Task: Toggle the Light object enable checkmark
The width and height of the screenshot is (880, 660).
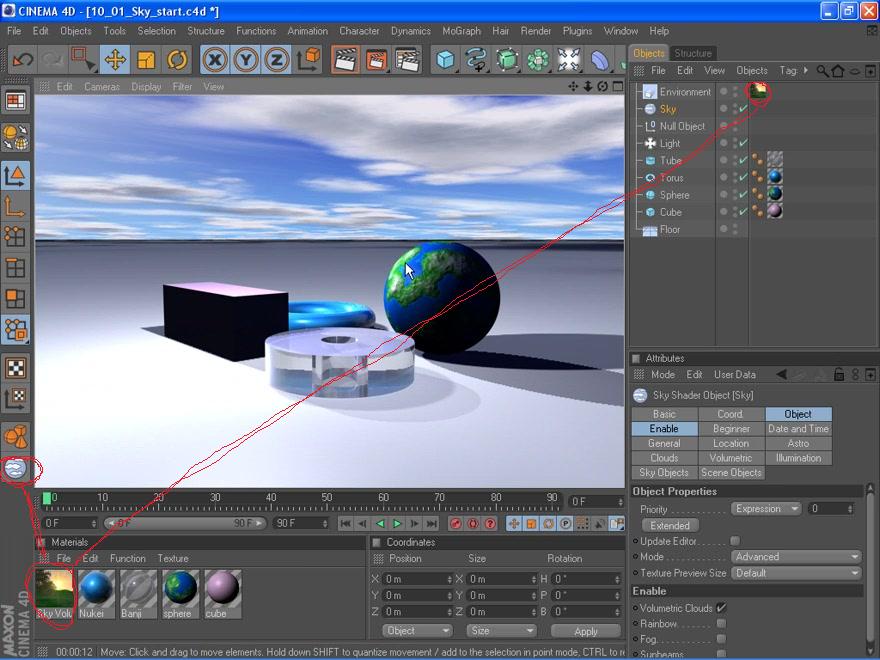Action: [x=743, y=143]
